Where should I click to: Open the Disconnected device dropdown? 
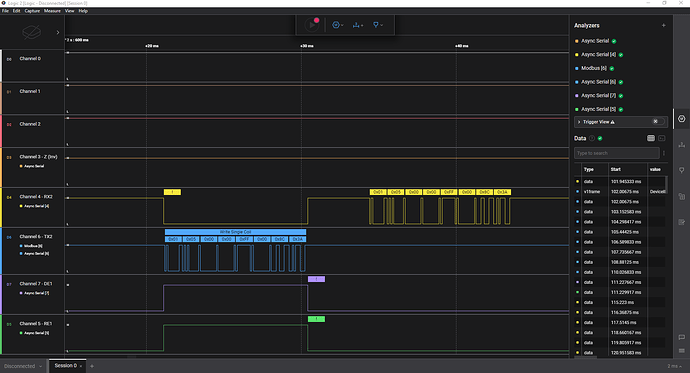pos(23,366)
